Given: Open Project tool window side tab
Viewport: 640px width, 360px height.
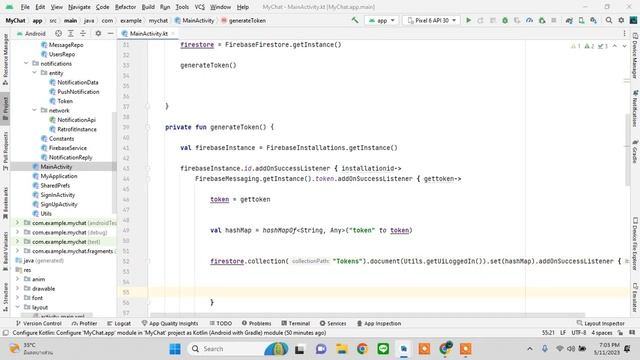Looking at the screenshot, I should 5,108.
